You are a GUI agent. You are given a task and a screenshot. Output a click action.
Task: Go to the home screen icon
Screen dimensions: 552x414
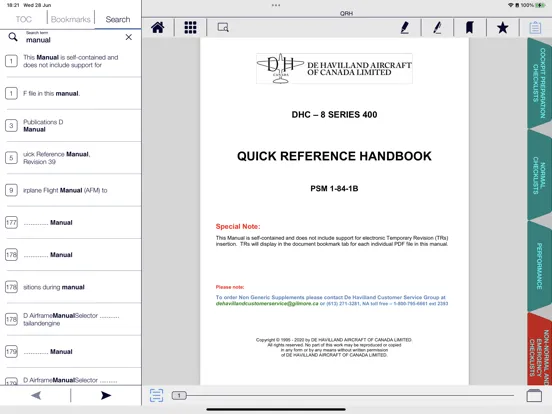[x=157, y=27]
